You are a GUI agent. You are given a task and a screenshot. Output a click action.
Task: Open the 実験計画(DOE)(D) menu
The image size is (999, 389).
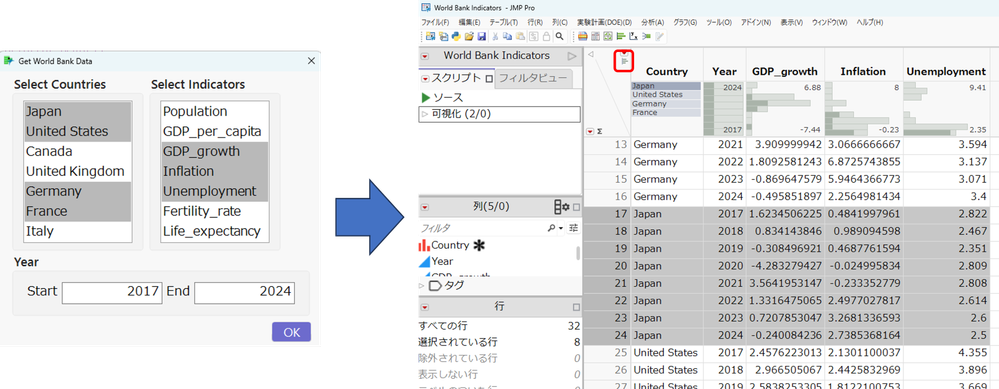604,22
